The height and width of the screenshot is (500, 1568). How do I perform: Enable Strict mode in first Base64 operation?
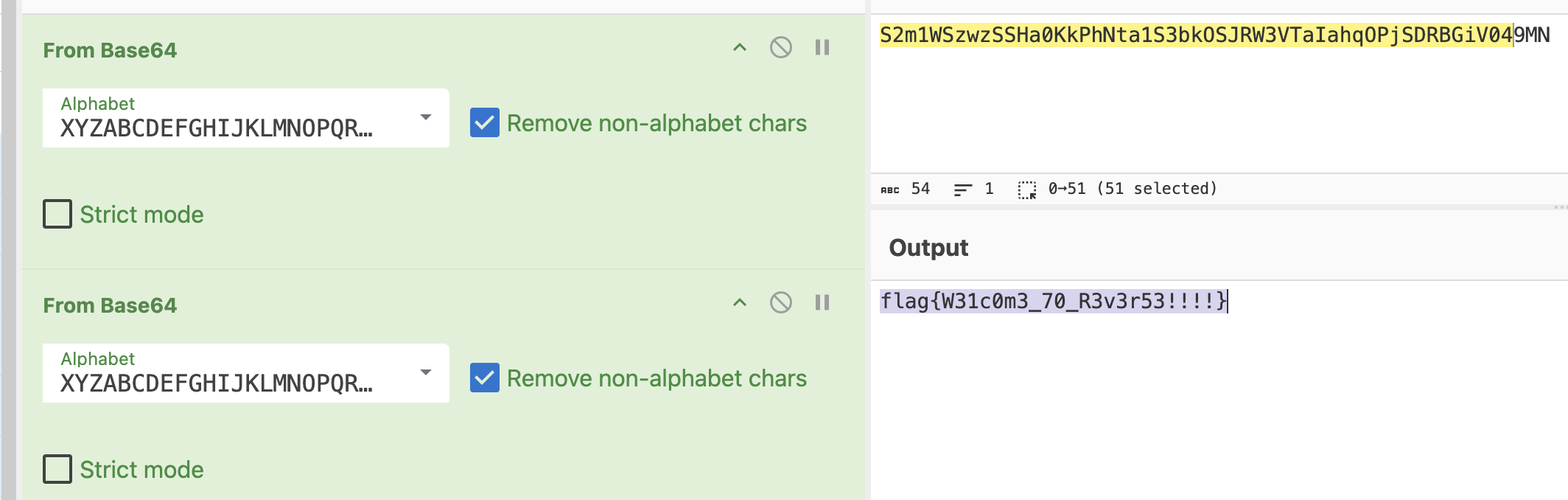point(57,214)
